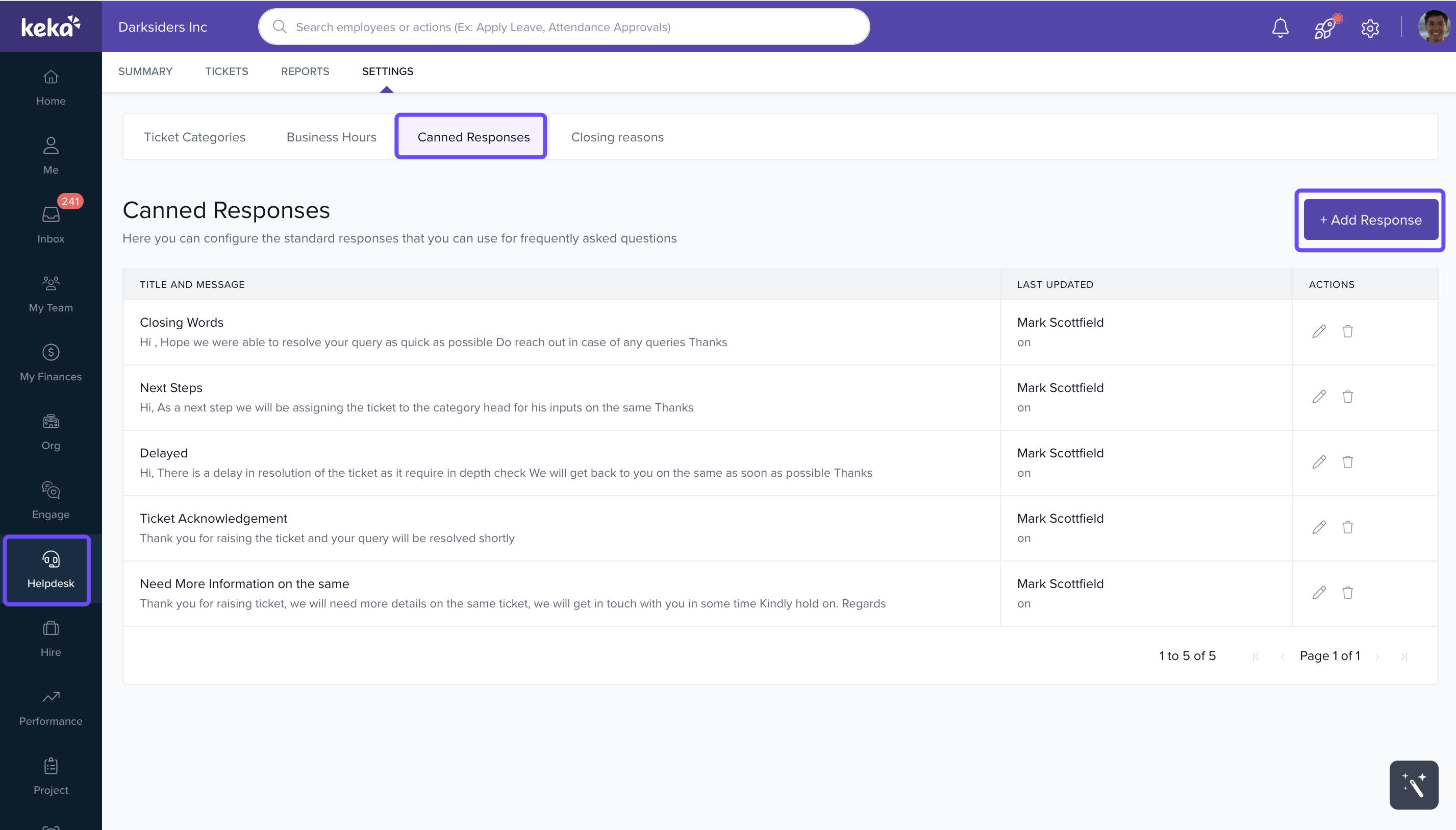Open the user profile avatar
The height and width of the screenshot is (830, 1456).
(1434, 28)
